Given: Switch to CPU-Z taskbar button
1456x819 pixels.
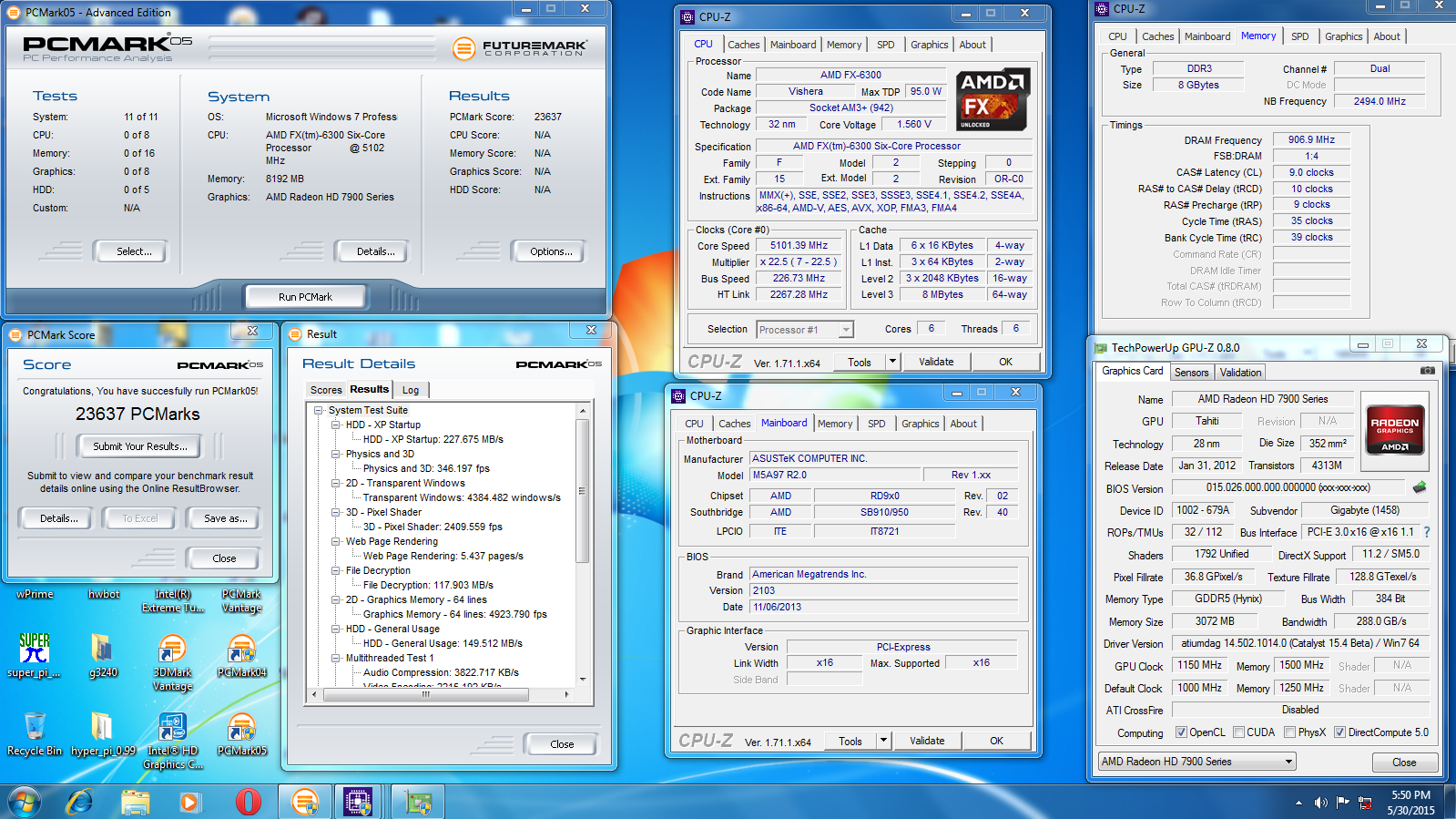Looking at the screenshot, I should point(359,802).
